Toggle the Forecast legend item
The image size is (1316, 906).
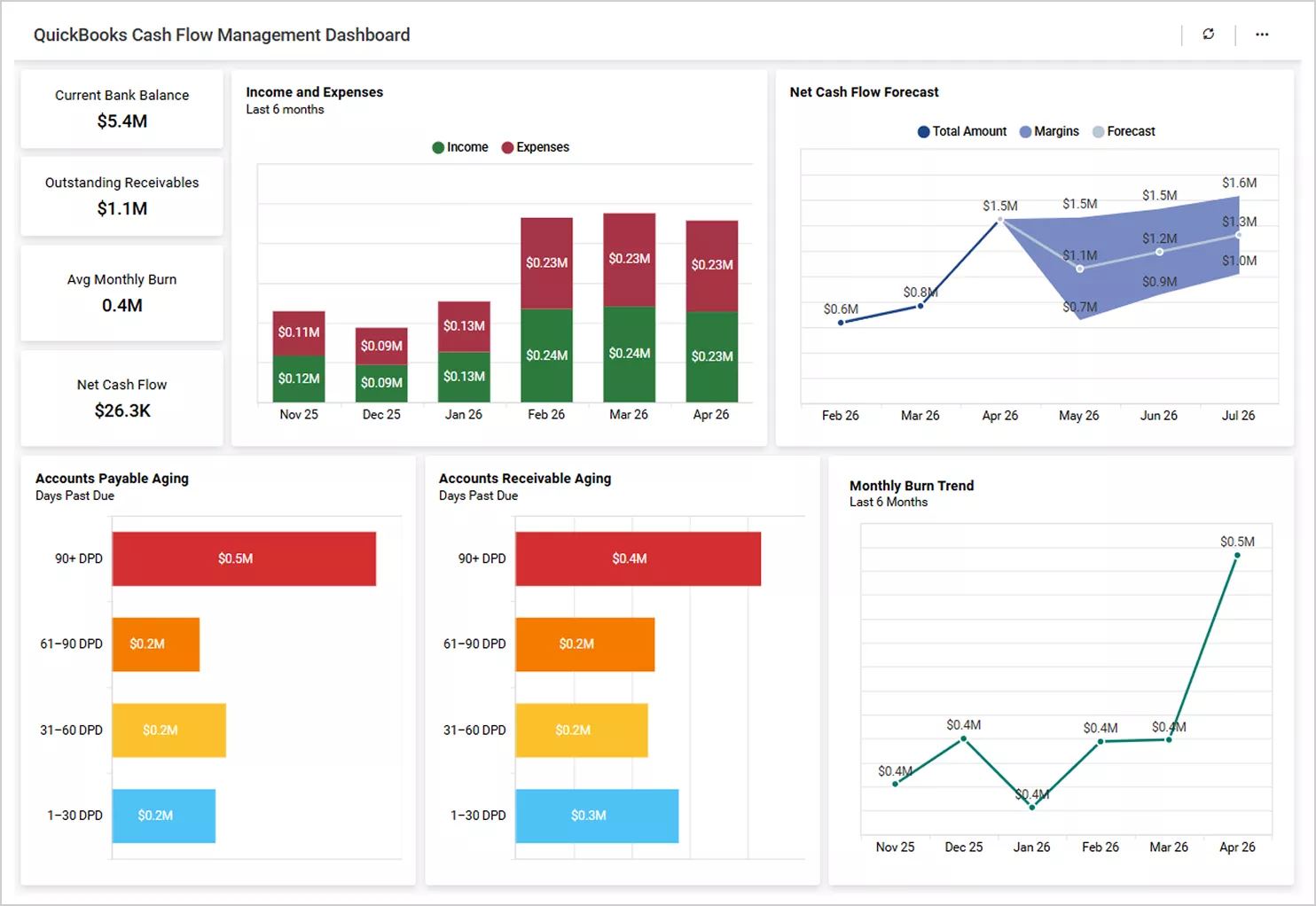point(1124,131)
